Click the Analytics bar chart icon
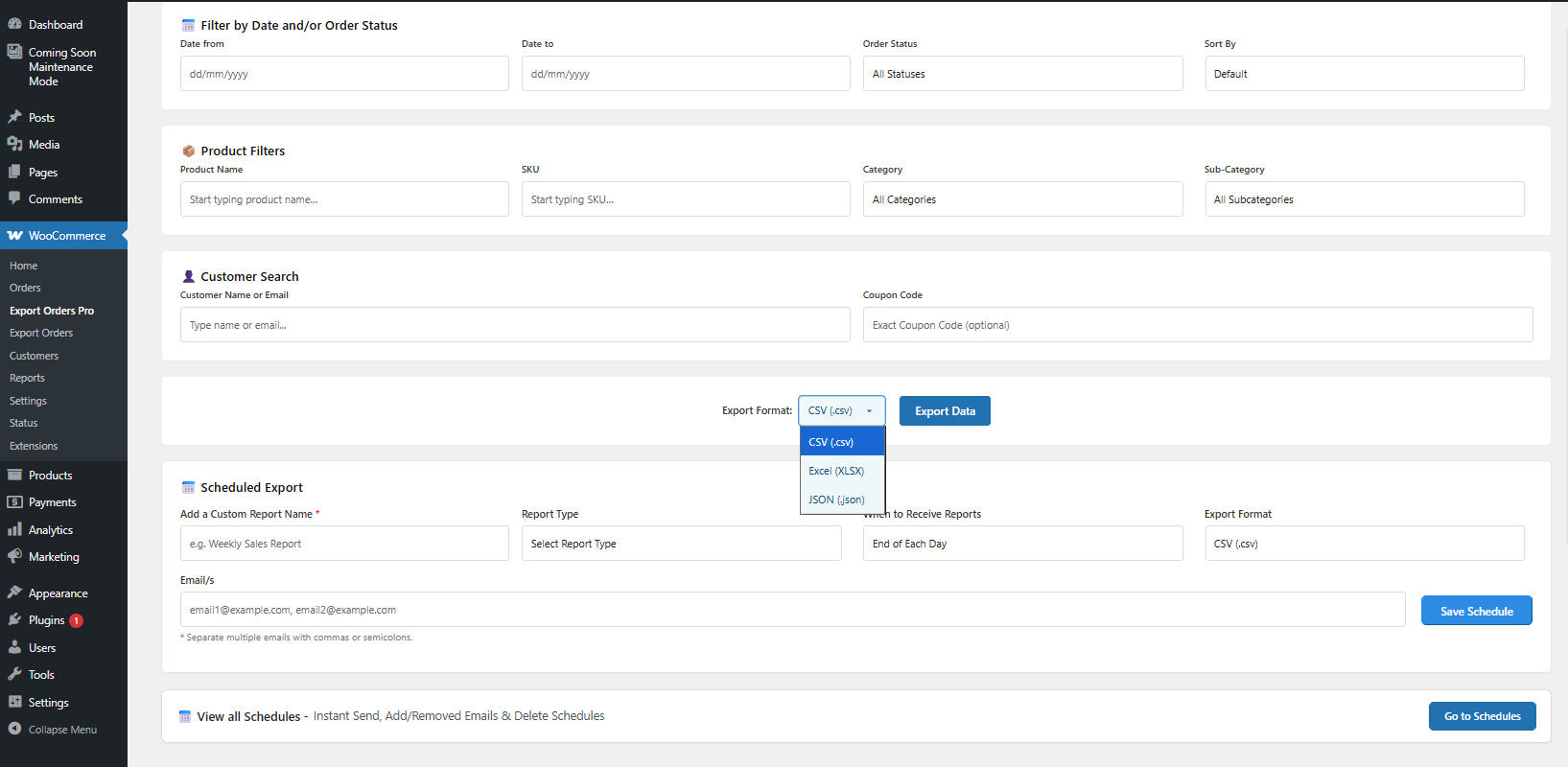 [x=14, y=529]
